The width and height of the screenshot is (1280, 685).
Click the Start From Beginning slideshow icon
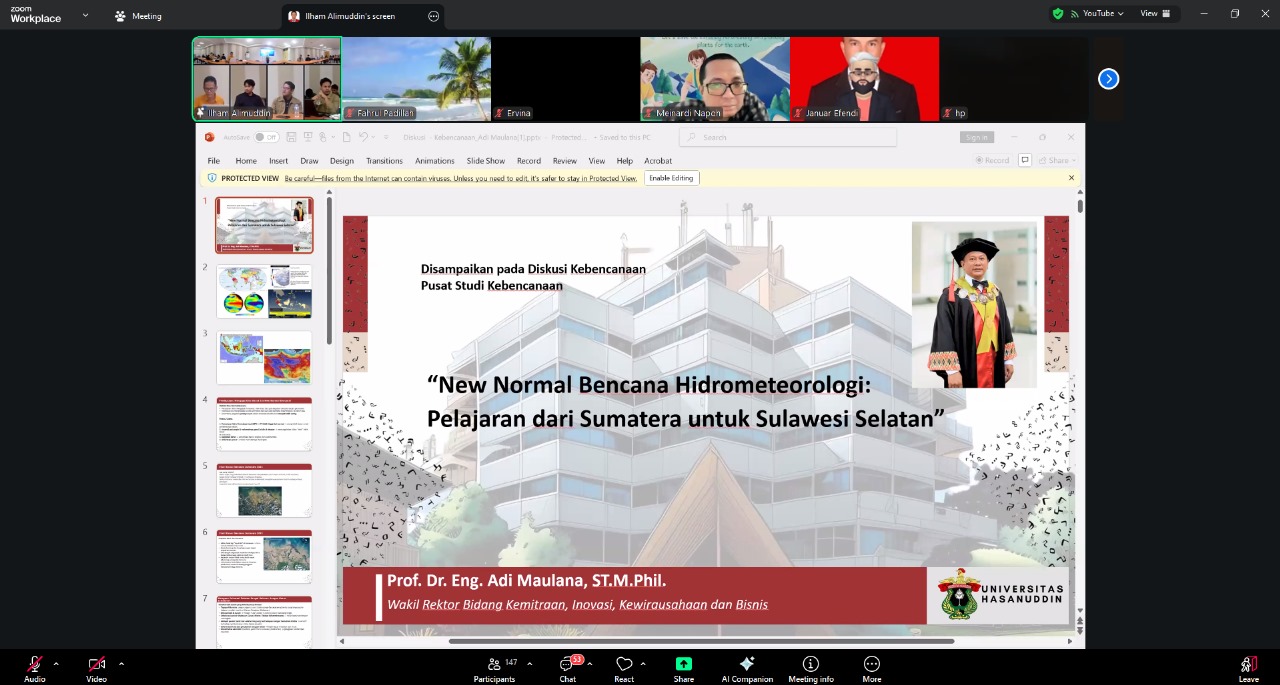tap(308, 137)
